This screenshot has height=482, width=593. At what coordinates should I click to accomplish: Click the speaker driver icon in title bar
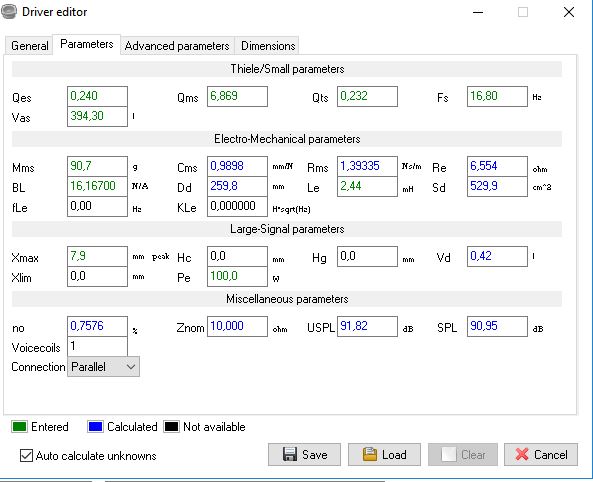[x=8, y=11]
